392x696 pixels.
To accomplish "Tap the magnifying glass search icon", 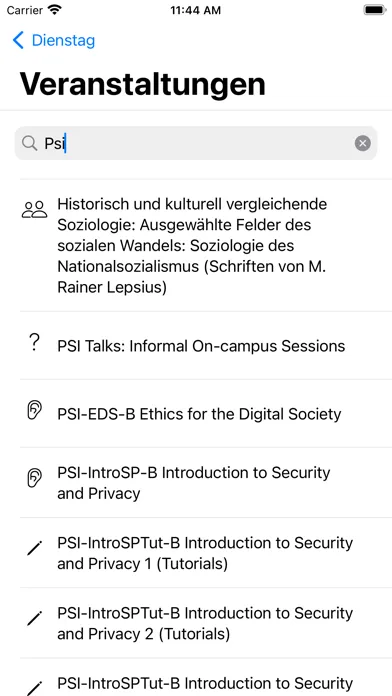I will 29,143.
